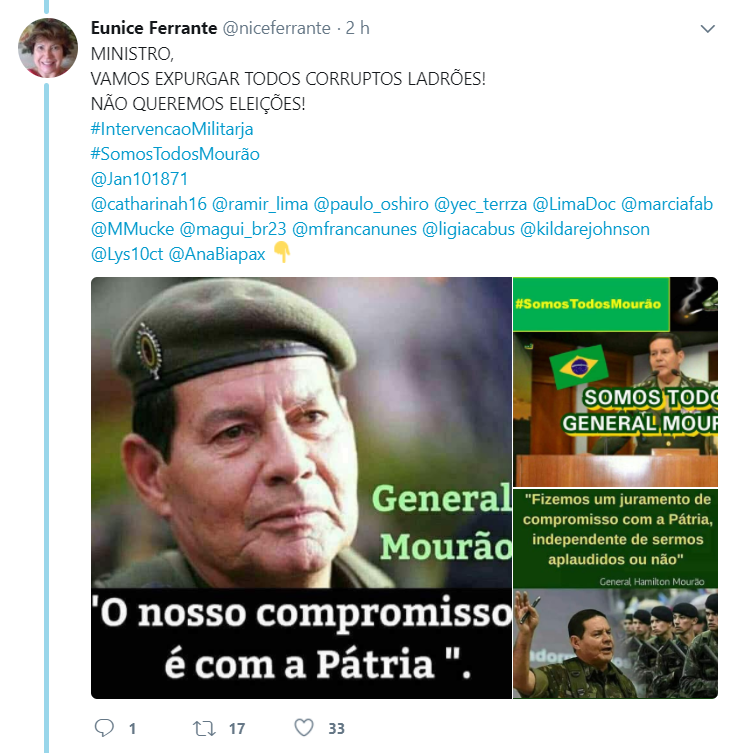Click the retweet arrows icon
The image size is (756, 753).
pyautogui.click(x=204, y=728)
